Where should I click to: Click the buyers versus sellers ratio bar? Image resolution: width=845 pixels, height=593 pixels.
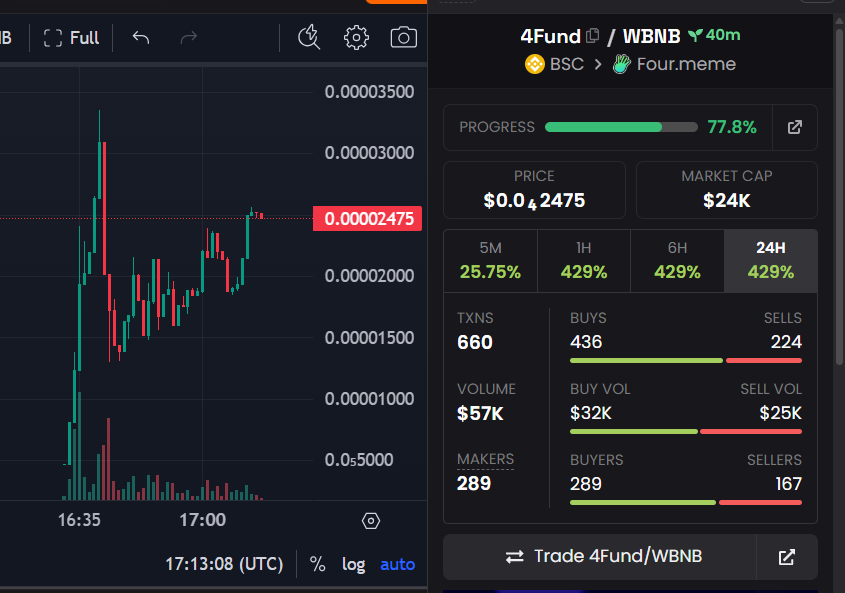(685, 503)
